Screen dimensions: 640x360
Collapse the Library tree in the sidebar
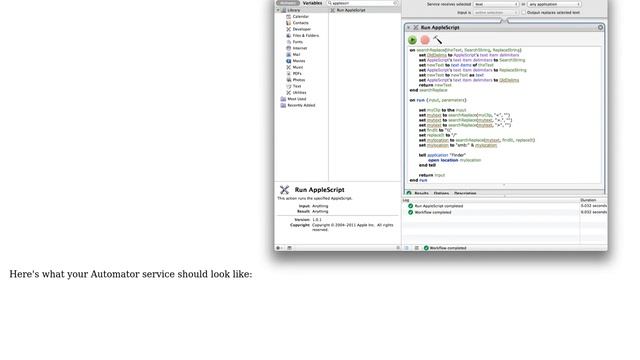(278, 10)
